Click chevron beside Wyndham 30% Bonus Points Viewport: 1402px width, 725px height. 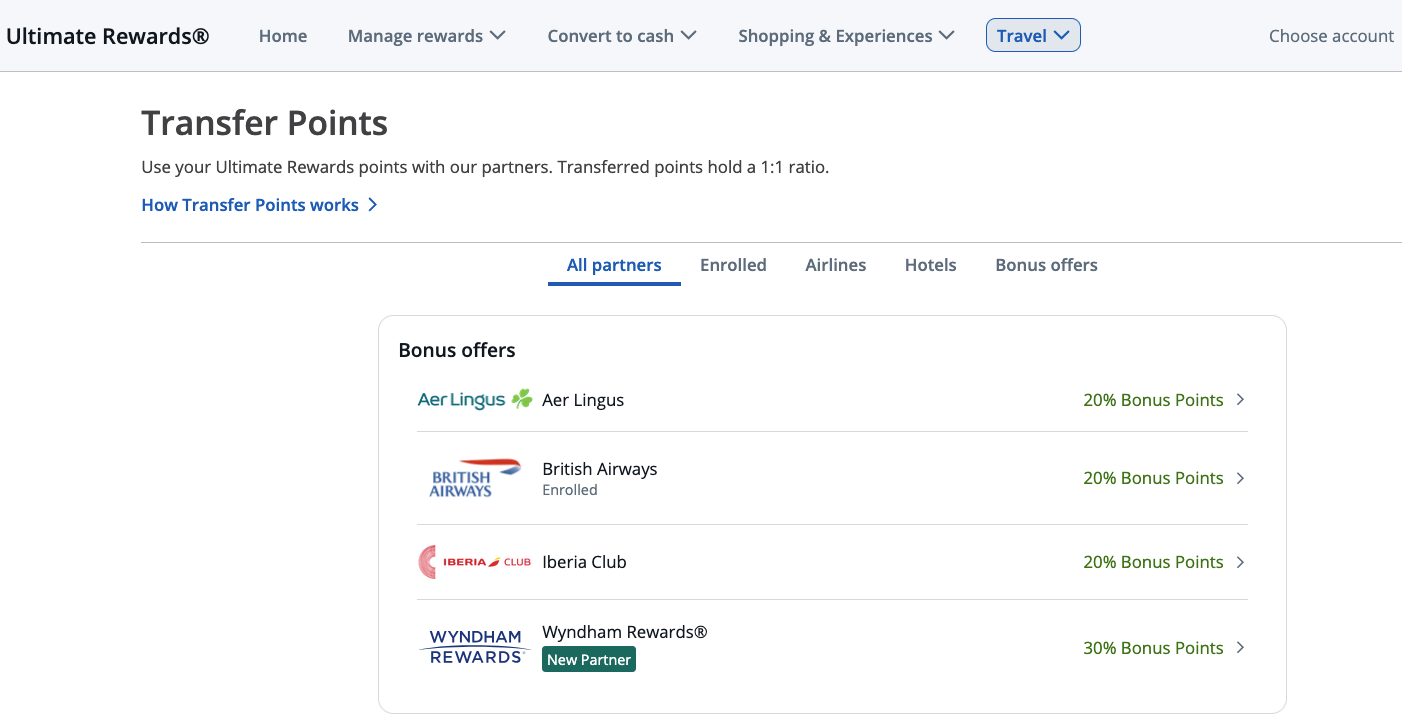coord(1240,647)
